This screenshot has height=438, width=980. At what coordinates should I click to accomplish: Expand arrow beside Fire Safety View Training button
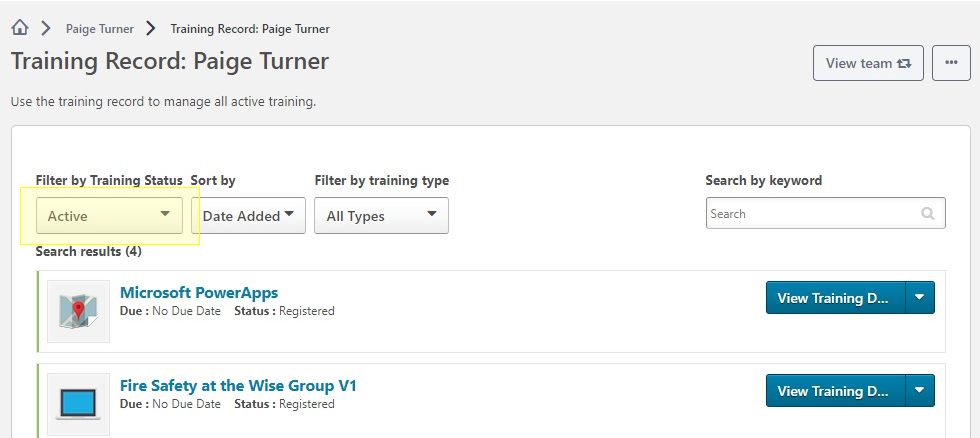pyautogui.click(x=920, y=391)
